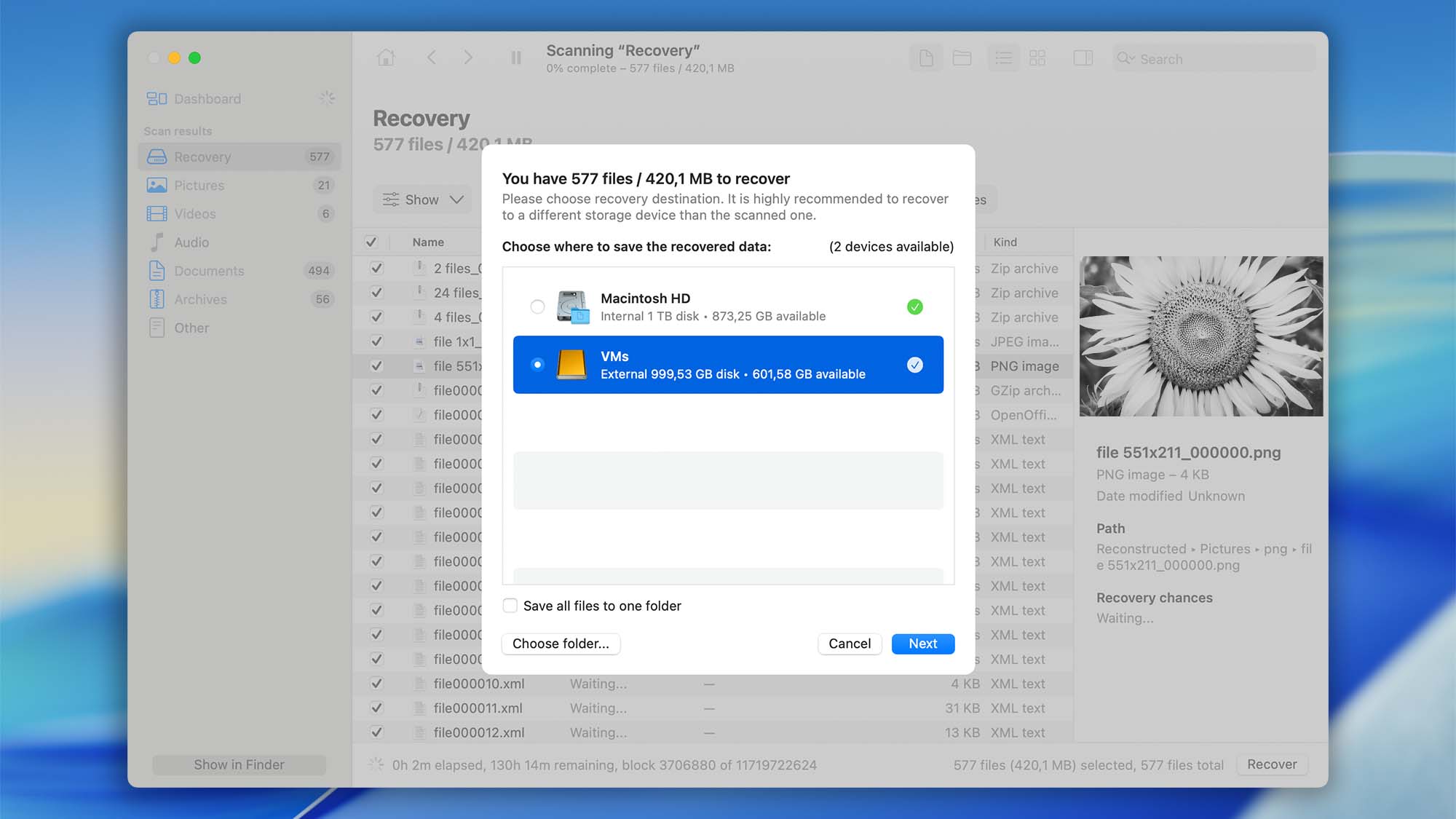Open the Archives category
The height and width of the screenshot is (819, 1456).
coord(240,298)
